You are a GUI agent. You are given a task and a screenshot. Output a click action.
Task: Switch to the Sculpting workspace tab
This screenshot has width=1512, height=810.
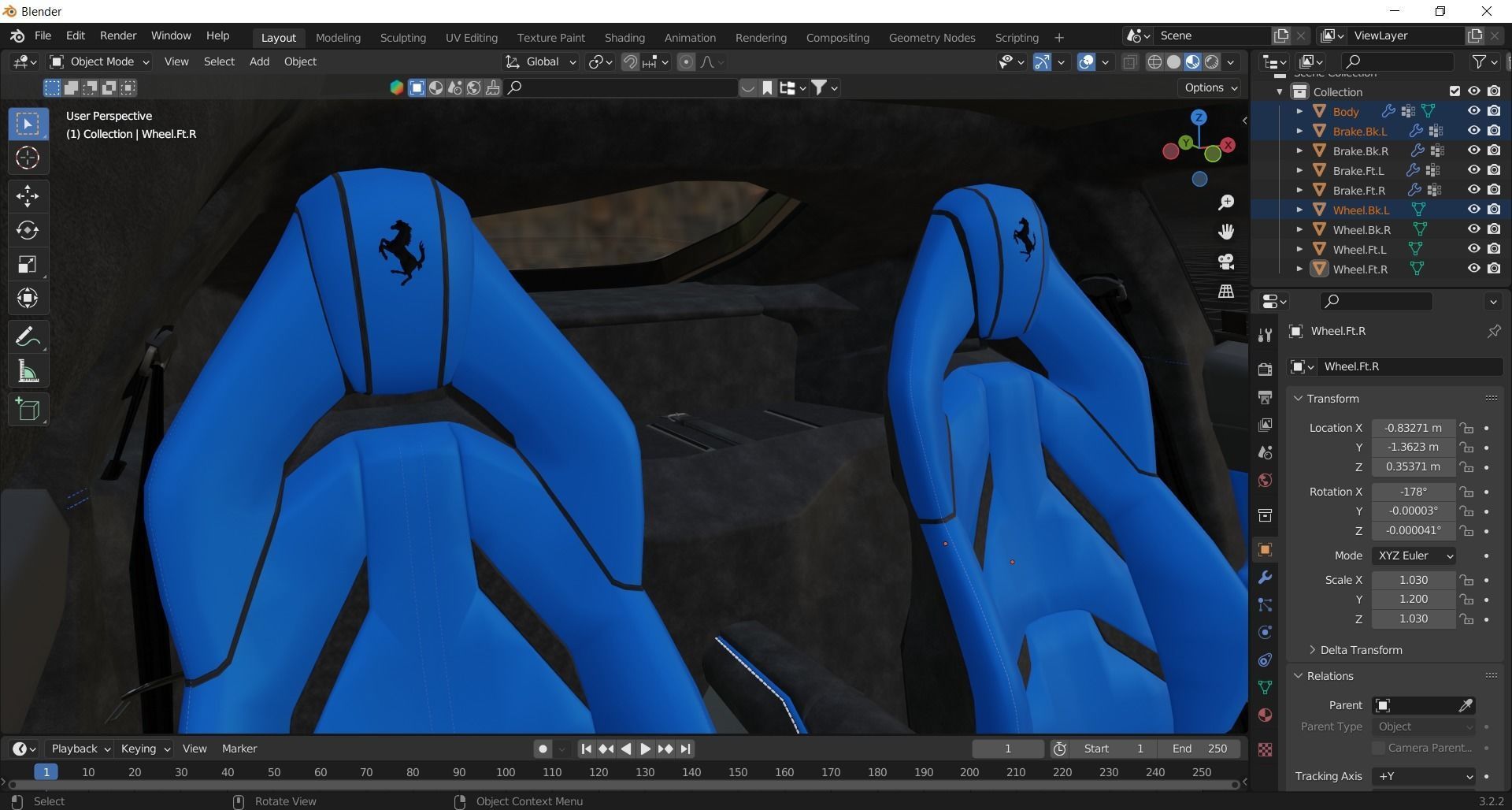[402, 37]
